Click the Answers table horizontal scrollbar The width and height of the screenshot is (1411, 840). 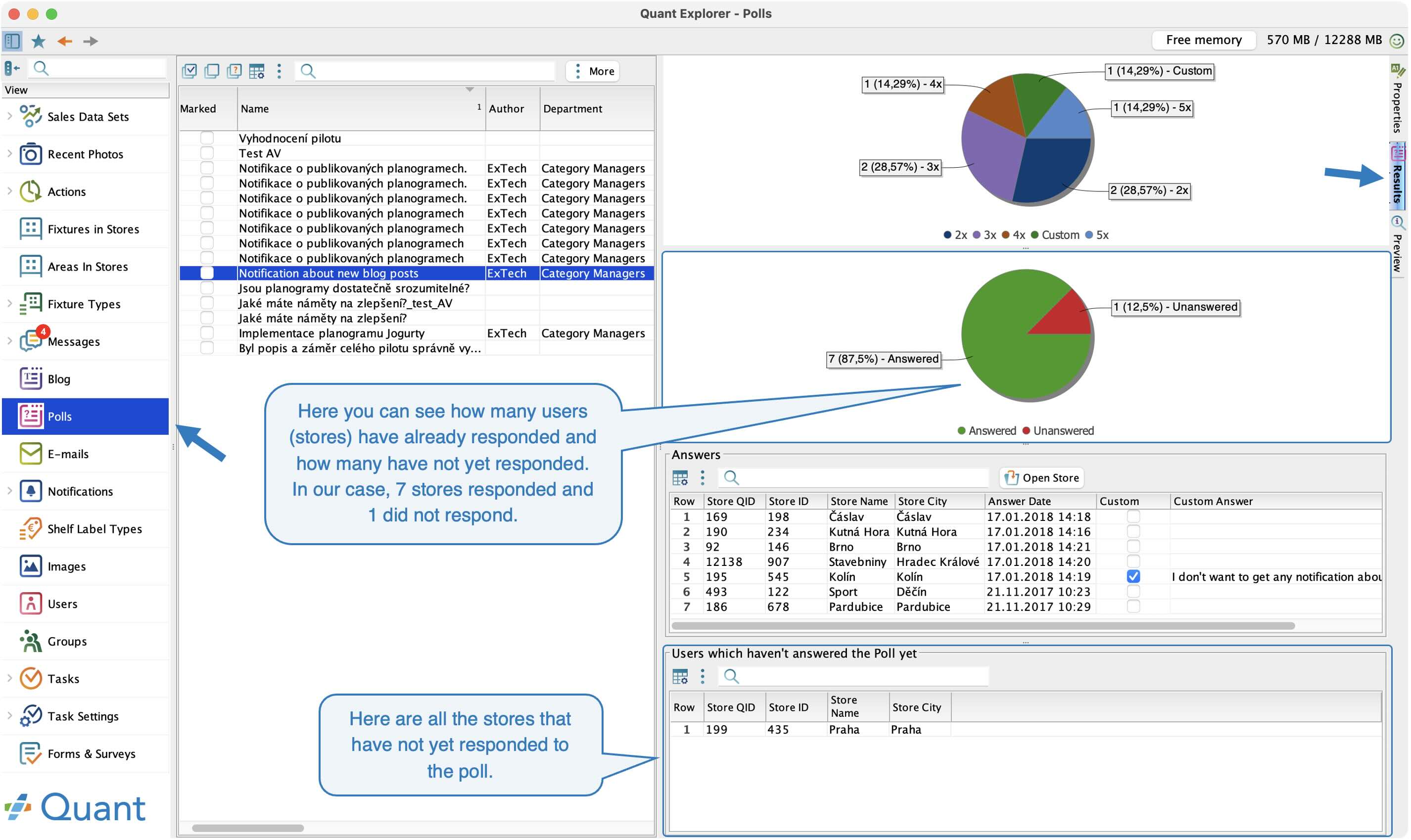[983, 626]
